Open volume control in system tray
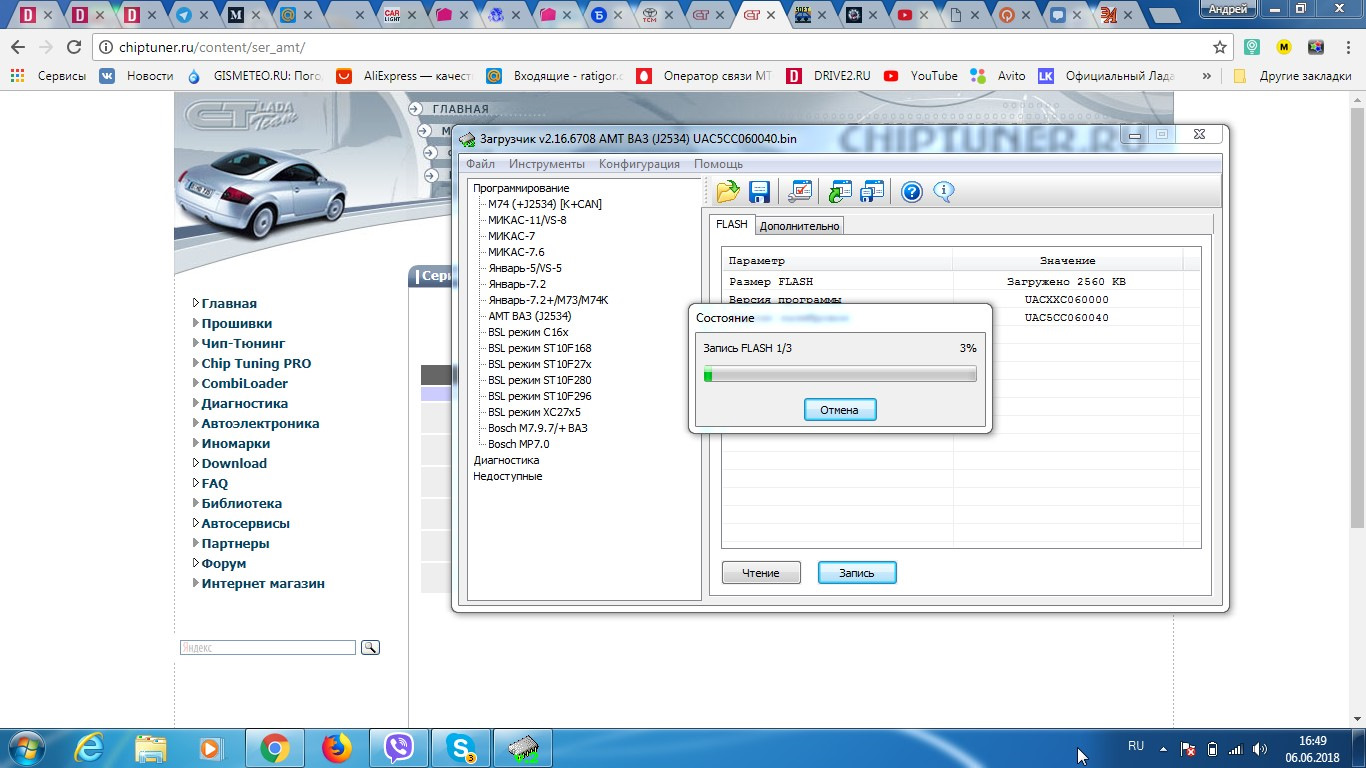The width and height of the screenshot is (1366, 768). pos(1260,748)
